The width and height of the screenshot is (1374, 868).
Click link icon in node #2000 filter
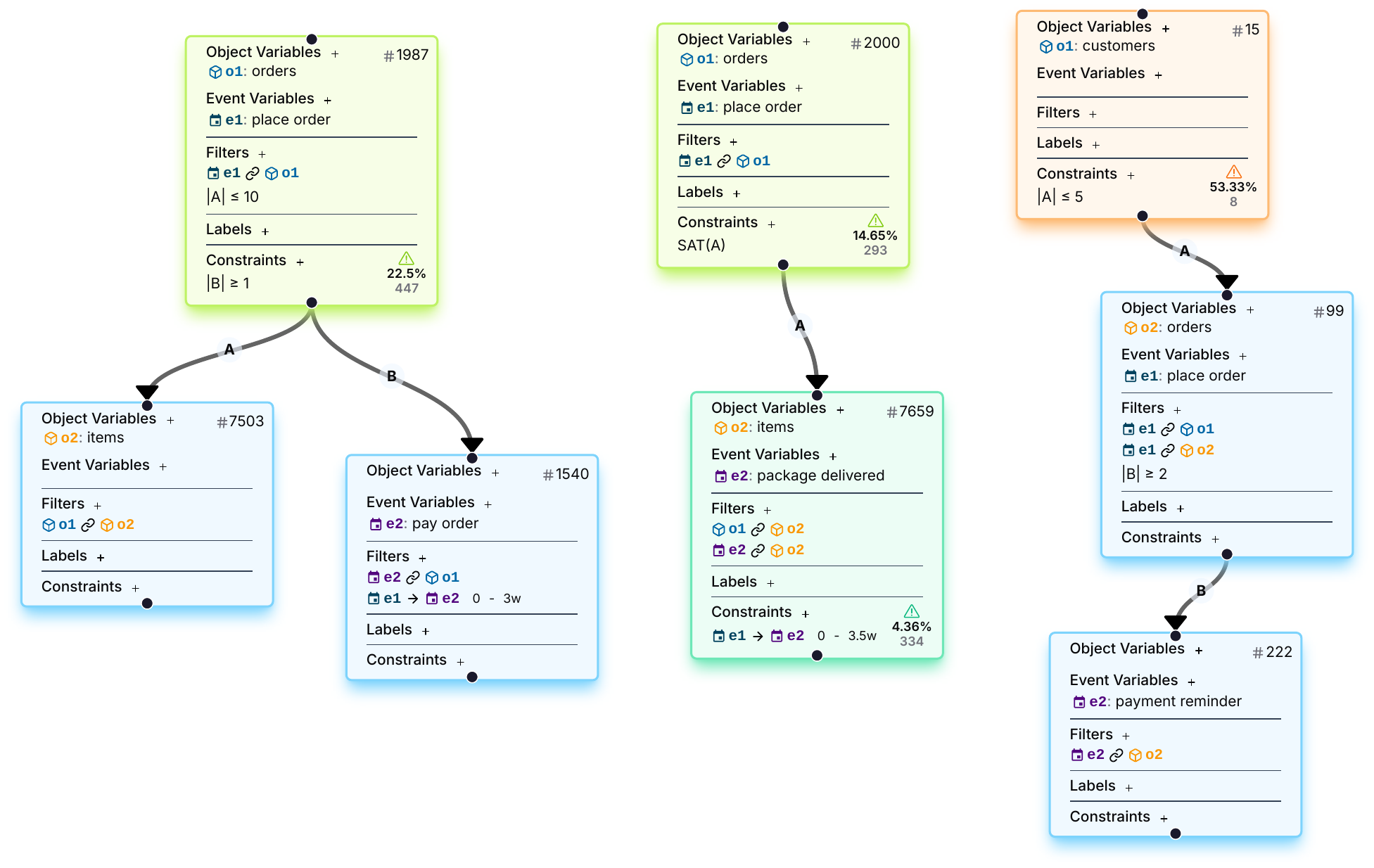(723, 161)
